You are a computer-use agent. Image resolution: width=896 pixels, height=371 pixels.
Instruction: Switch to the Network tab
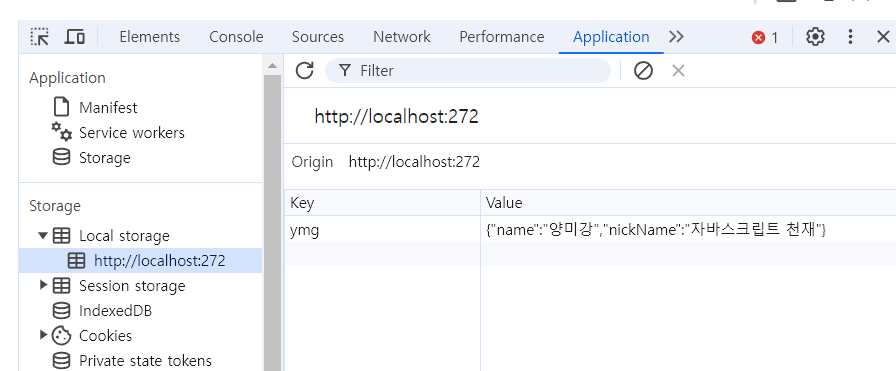402,37
